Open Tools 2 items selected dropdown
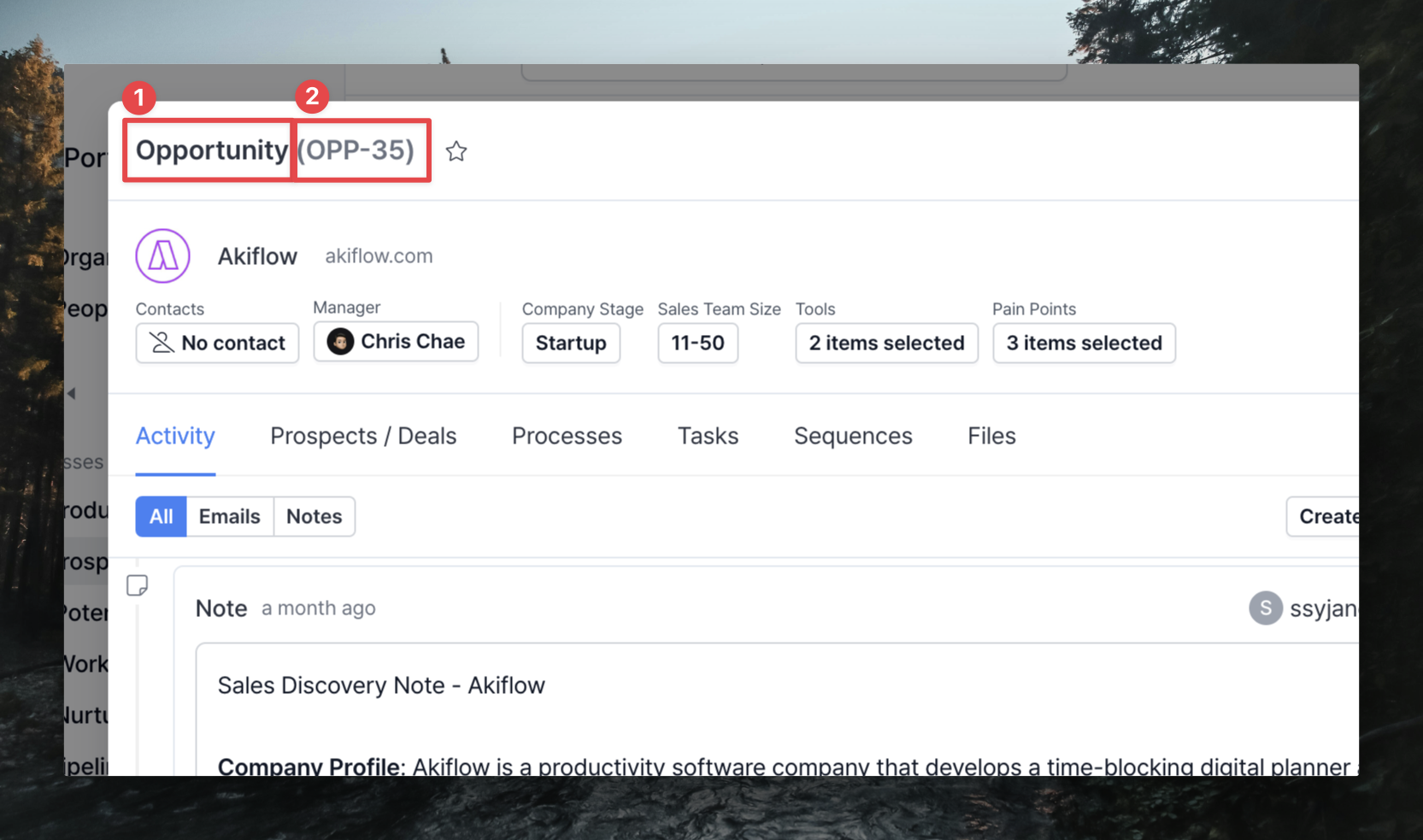This screenshot has height=840, width=1423. click(886, 343)
